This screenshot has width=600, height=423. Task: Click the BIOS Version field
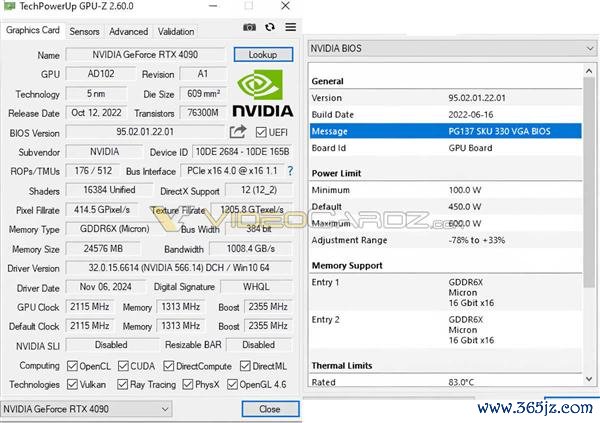tap(145, 132)
